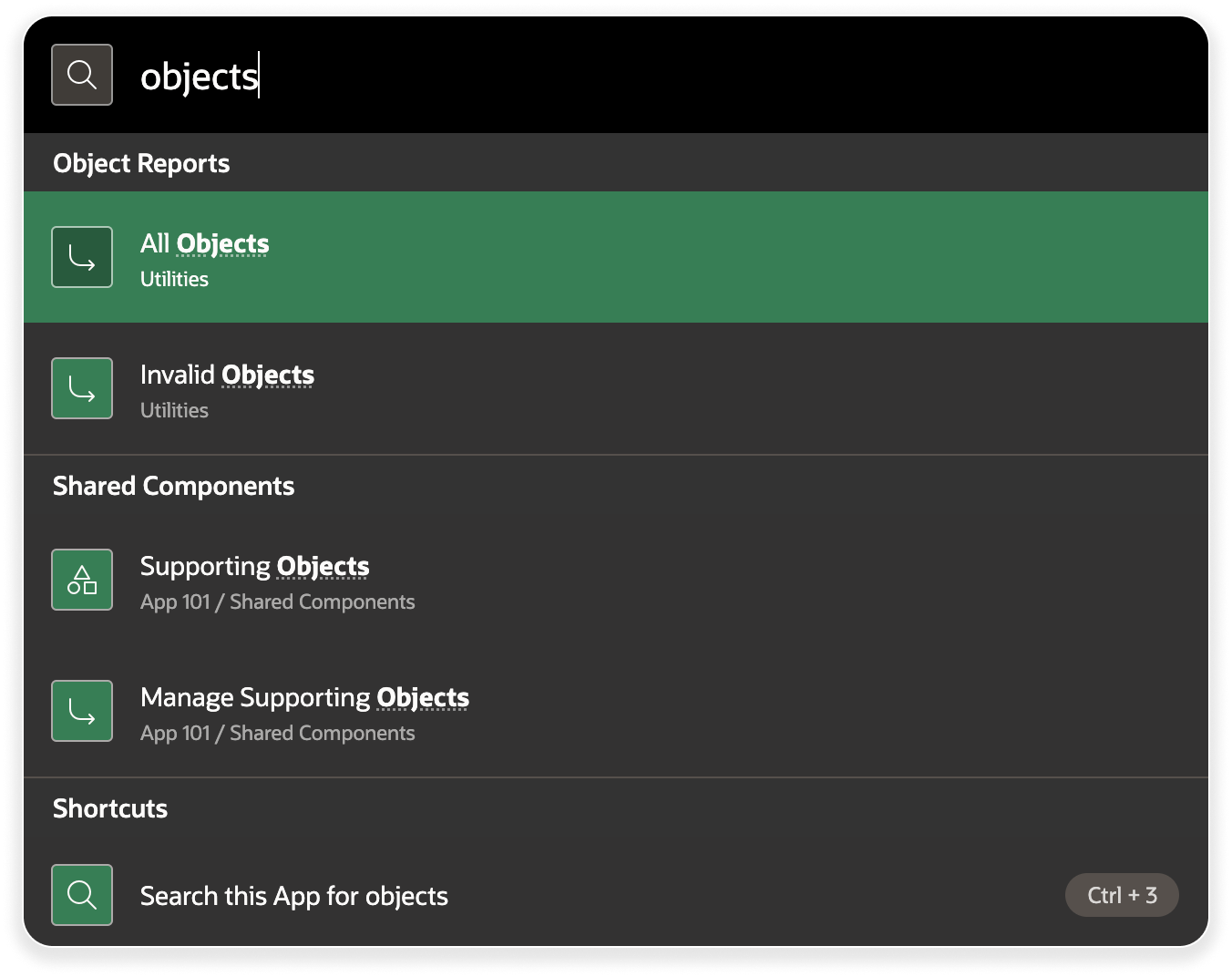
Task: Select the Invalid Objects result
Action: pyautogui.click(x=227, y=375)
